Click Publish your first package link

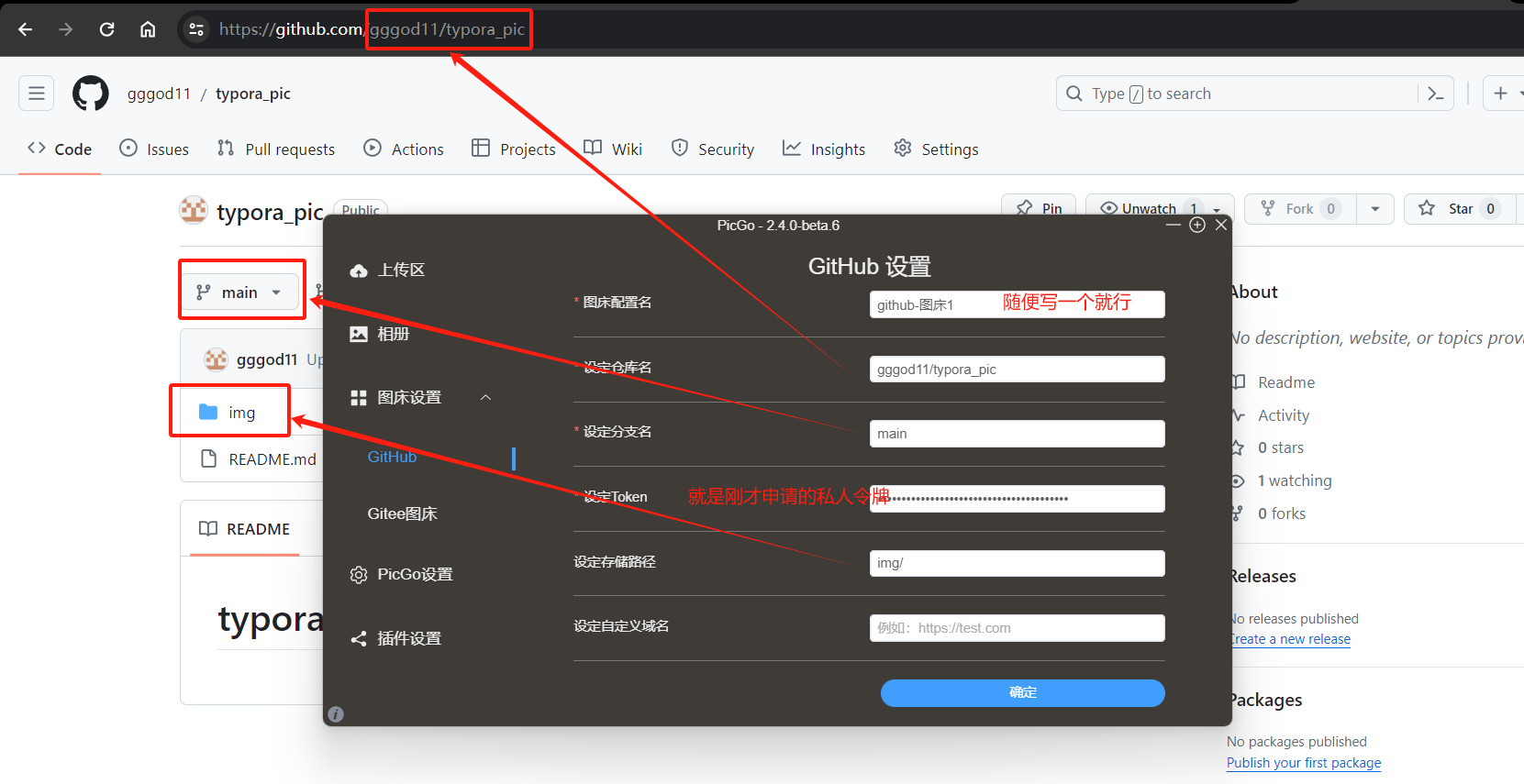[1304, 763]
